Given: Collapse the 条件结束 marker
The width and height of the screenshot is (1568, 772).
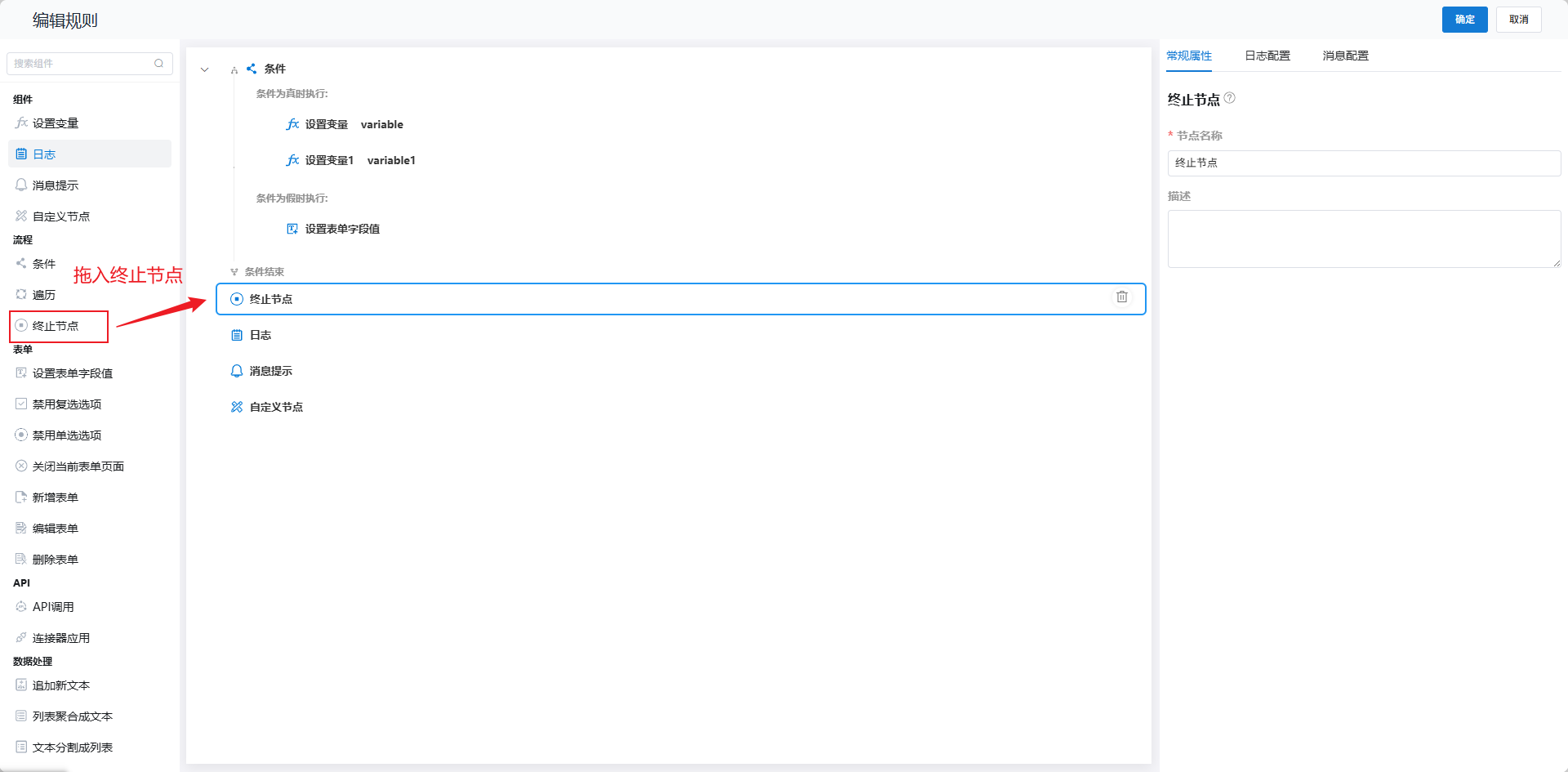Looking at the screenshot, I should [x=234, y=272].
